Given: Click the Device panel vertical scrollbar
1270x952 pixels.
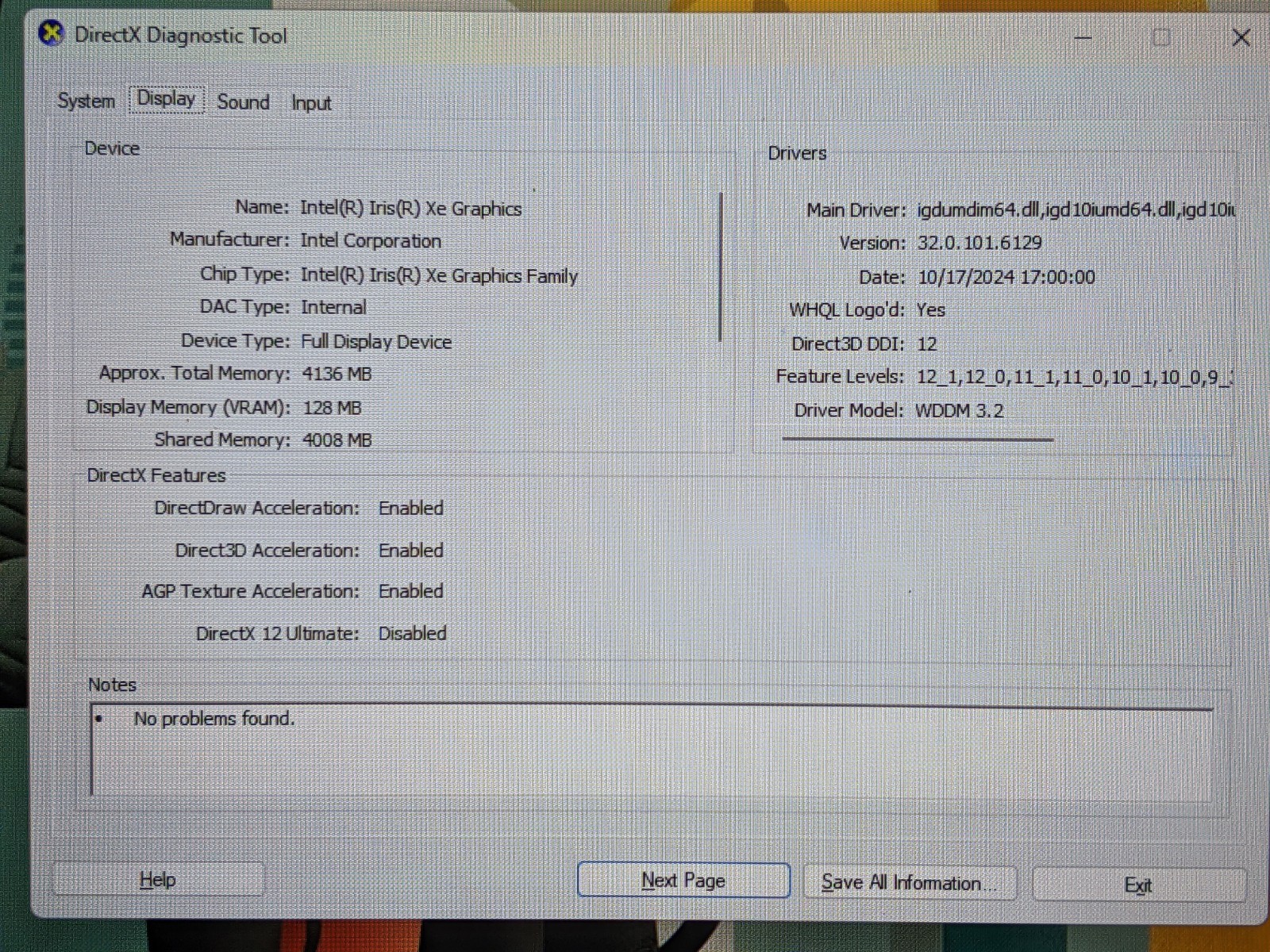Looking at the screenshot, I should point(721,267).
